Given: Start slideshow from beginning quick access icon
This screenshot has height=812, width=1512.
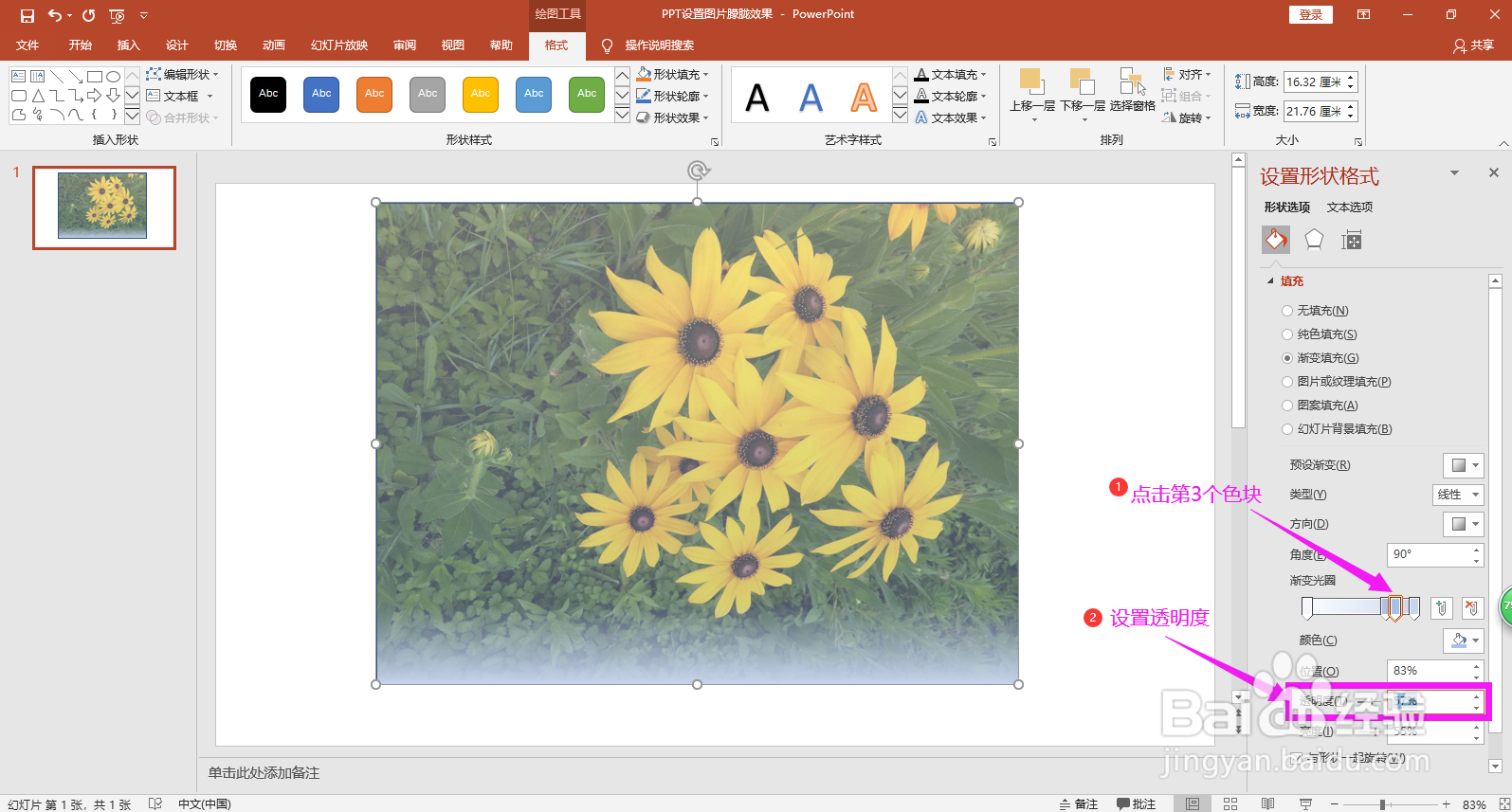Looking at the screenshot, I should 117,16.
